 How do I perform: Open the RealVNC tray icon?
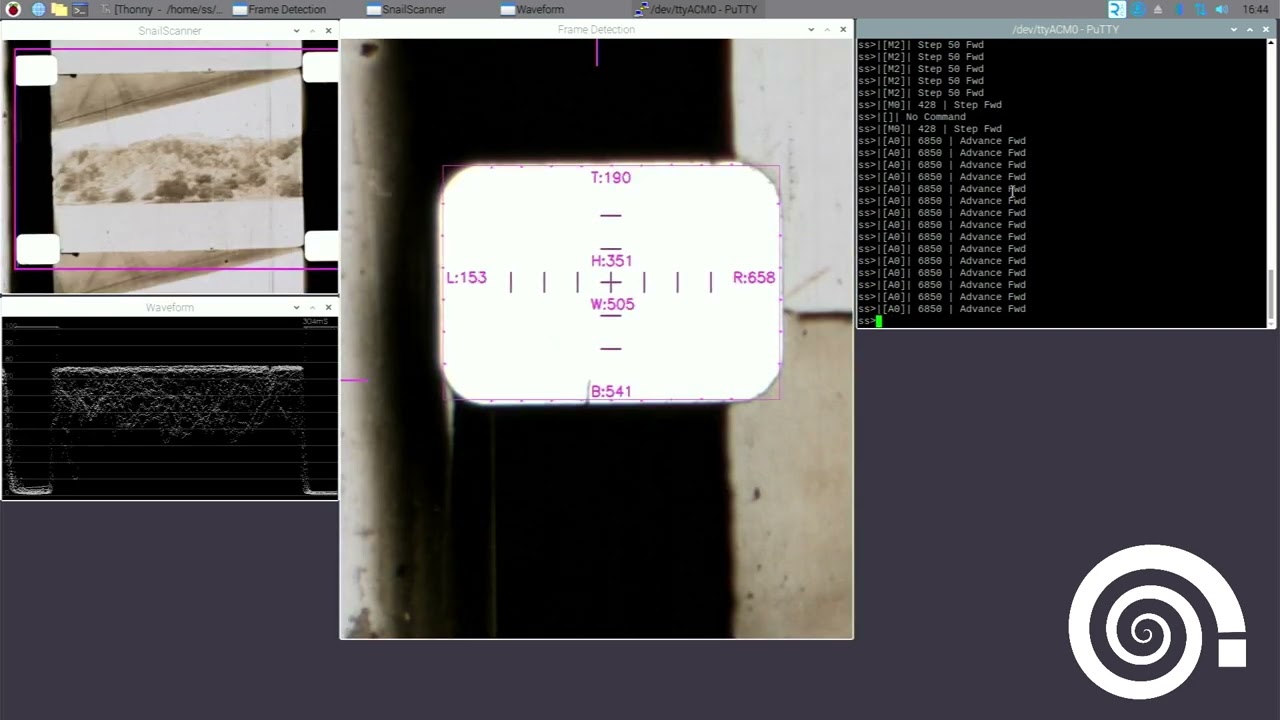1117,9
